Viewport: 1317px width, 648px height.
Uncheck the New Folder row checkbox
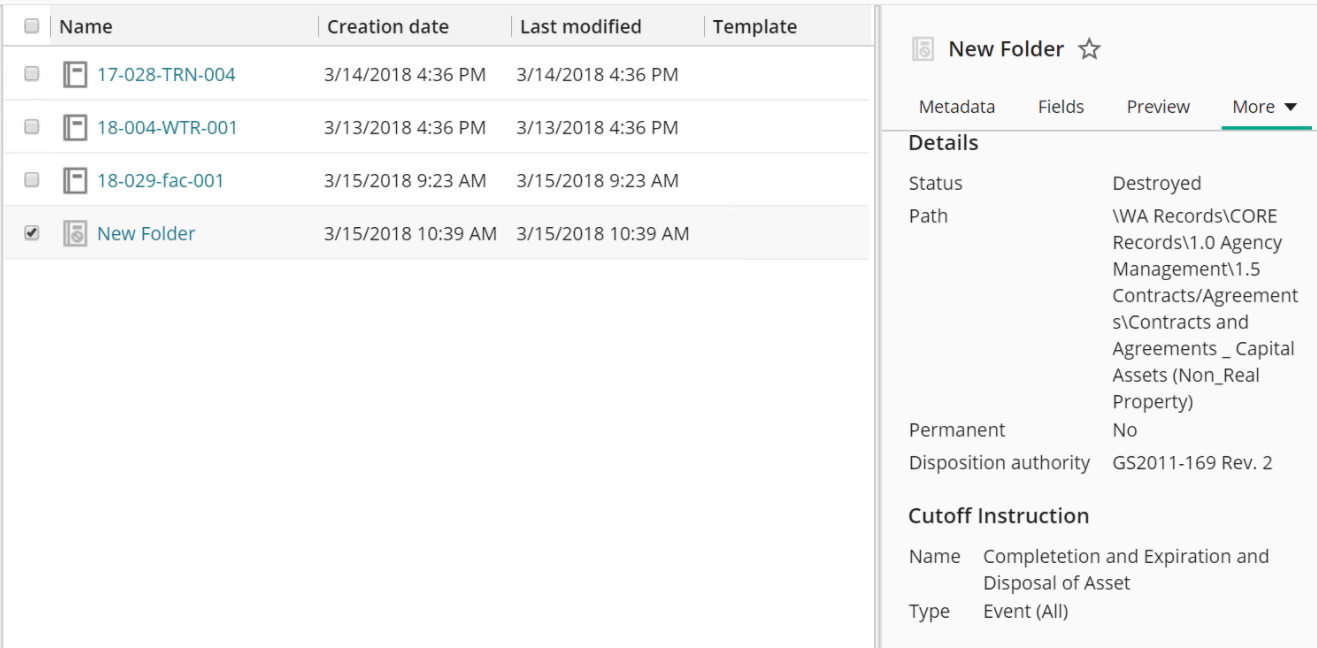31,233
